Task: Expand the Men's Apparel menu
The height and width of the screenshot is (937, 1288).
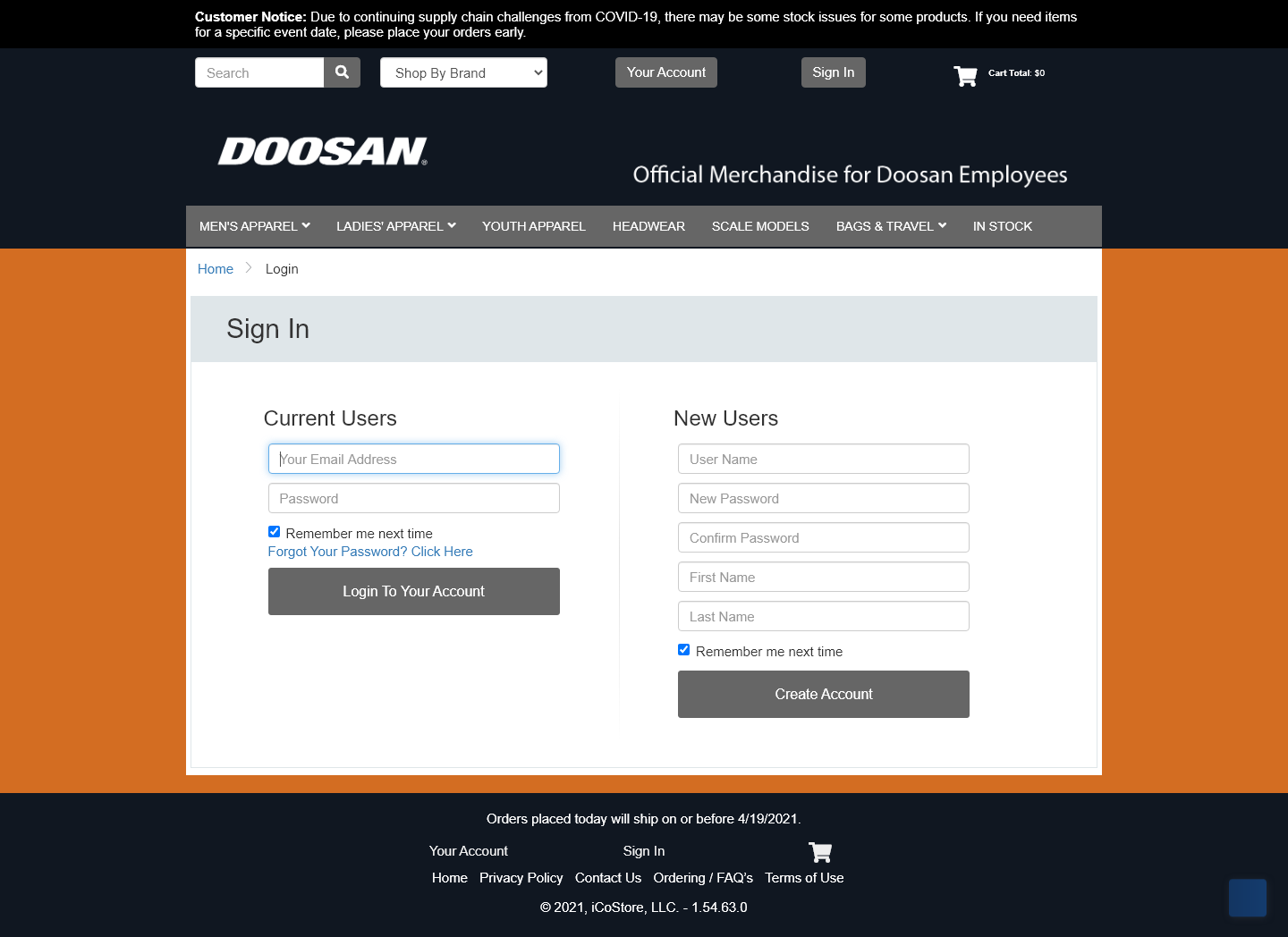Action: coord(254,226)
